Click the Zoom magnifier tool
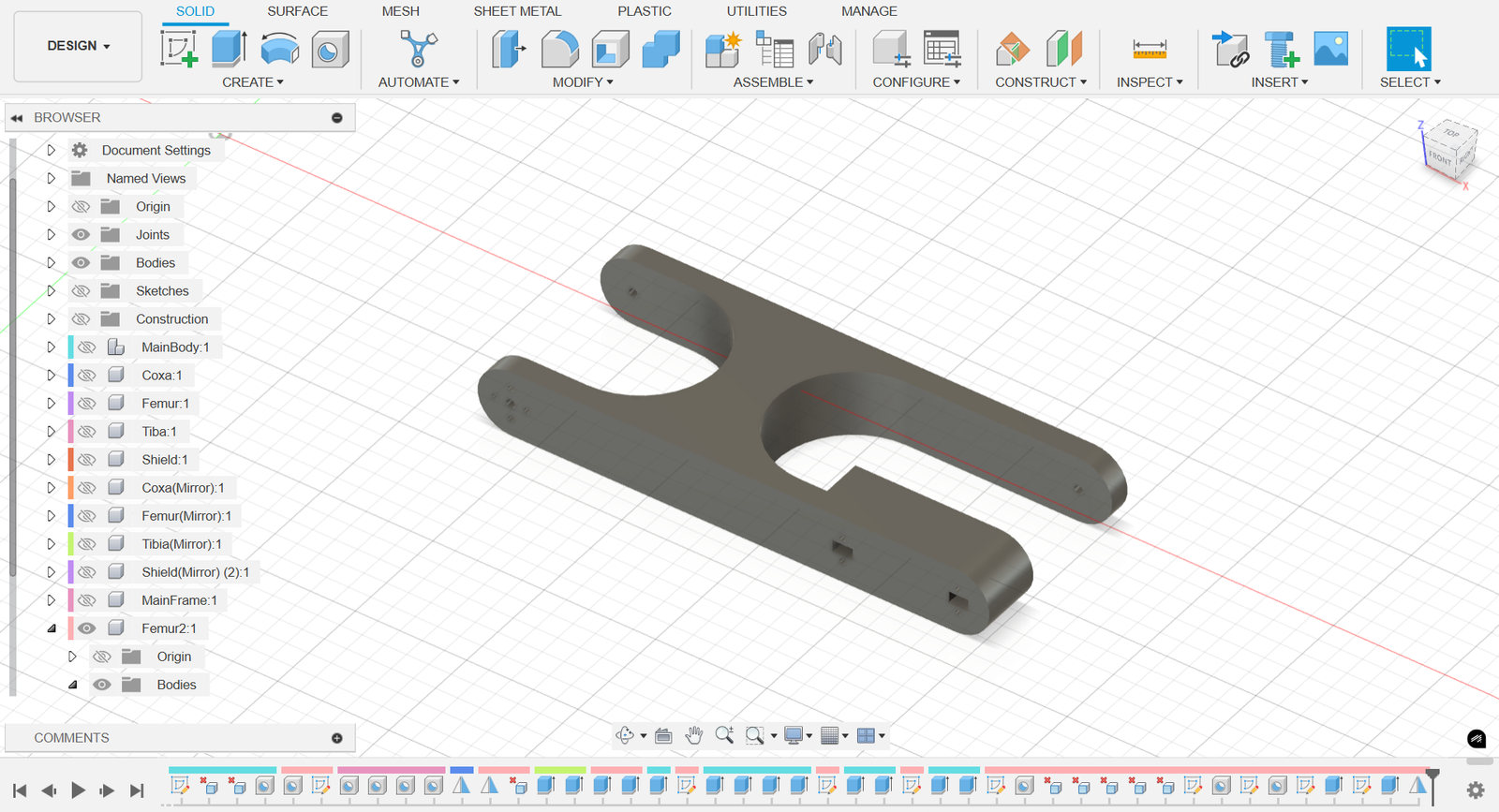The image size is (1499, 812). (724, 735)
